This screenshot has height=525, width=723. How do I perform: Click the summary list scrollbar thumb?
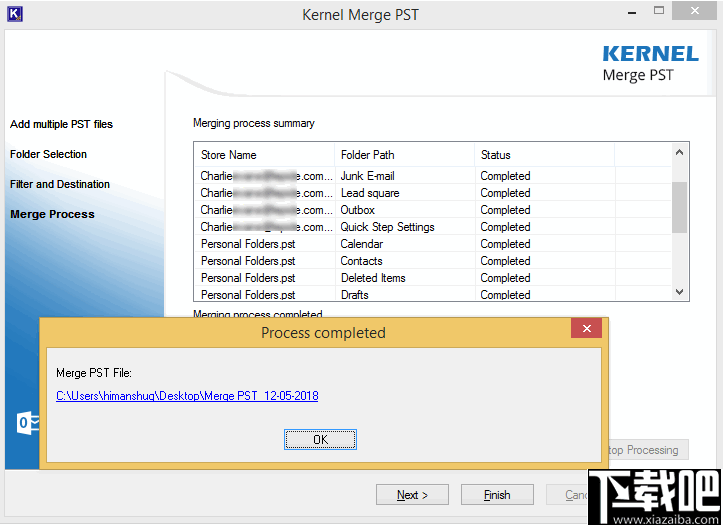click(679, 207)
